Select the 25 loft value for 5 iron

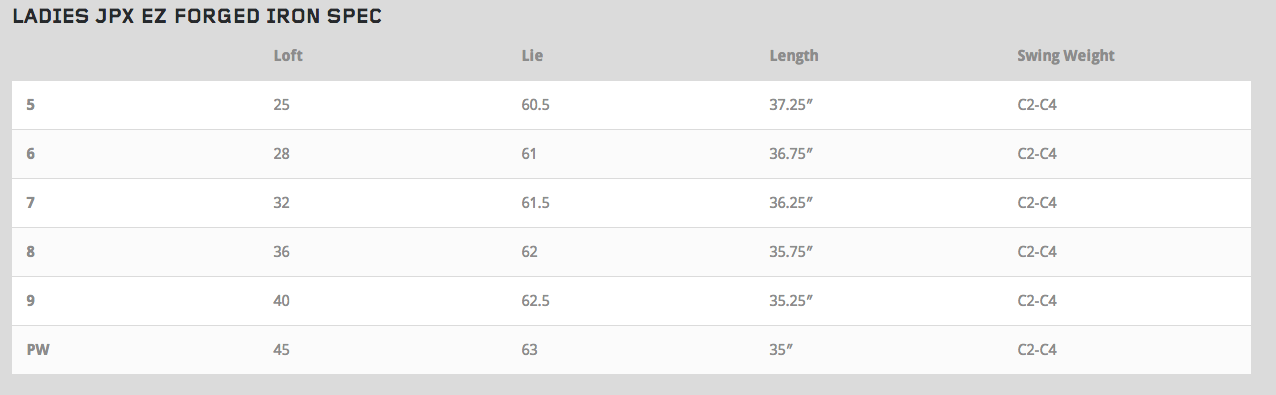point(281,104)
